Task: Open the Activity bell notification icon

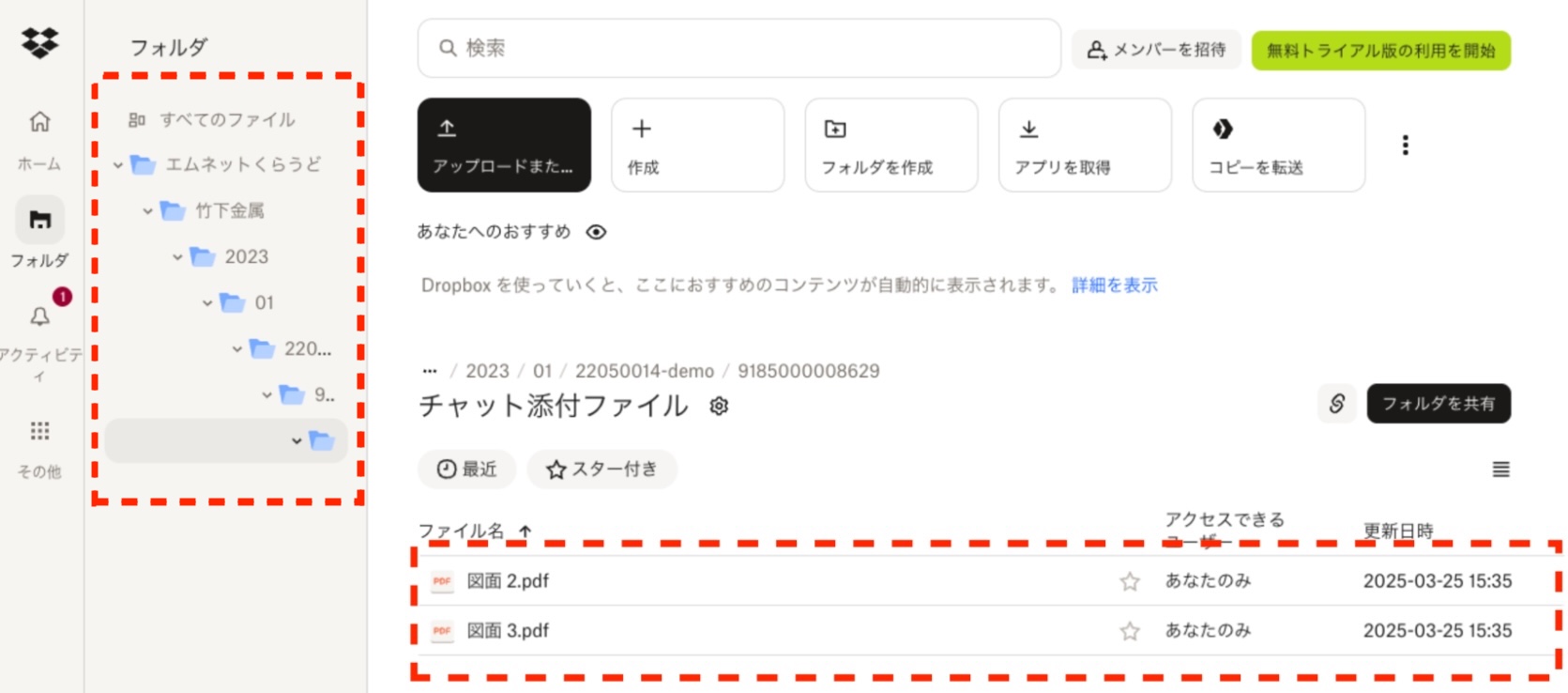Action: click(39, 316)
